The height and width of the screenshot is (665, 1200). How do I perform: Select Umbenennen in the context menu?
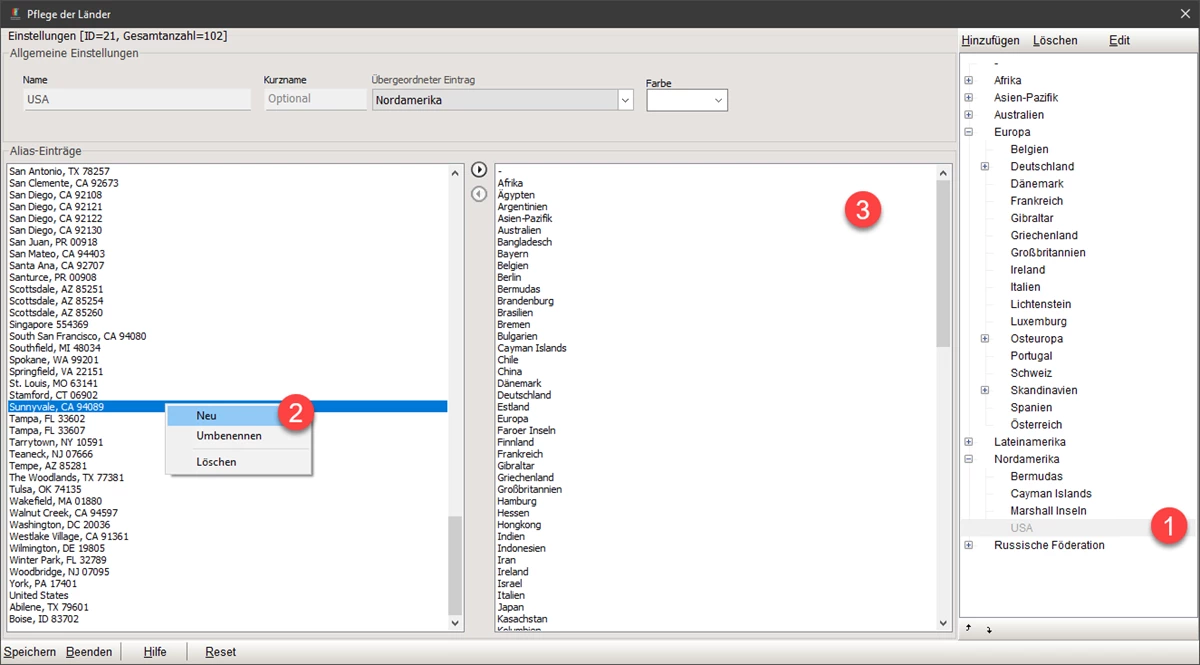click(x=229, y=436)
